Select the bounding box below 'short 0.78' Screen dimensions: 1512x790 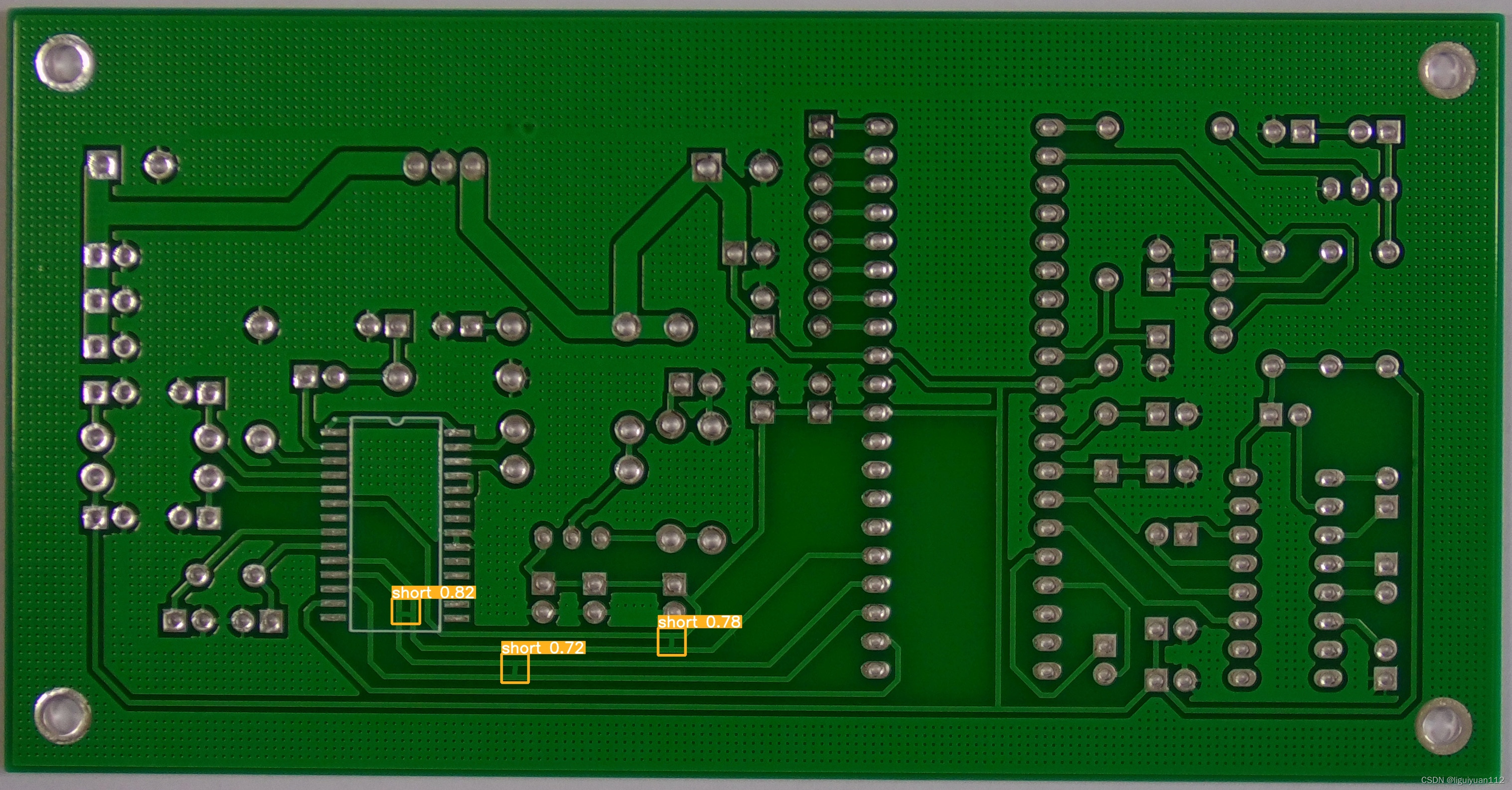click(x=671, y=642)
